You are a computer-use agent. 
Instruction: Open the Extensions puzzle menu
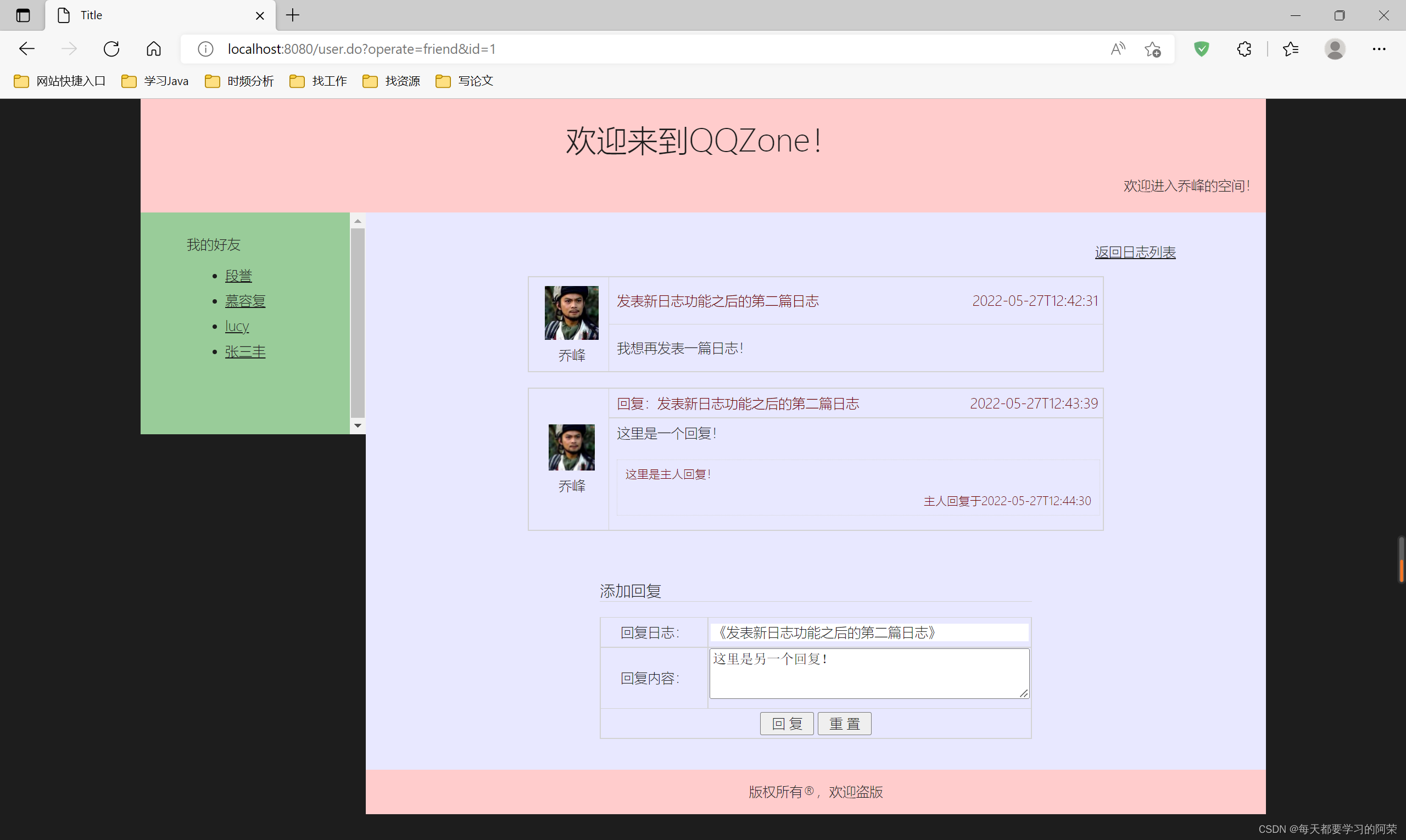pyautogui.click(x=1243, y=49)
